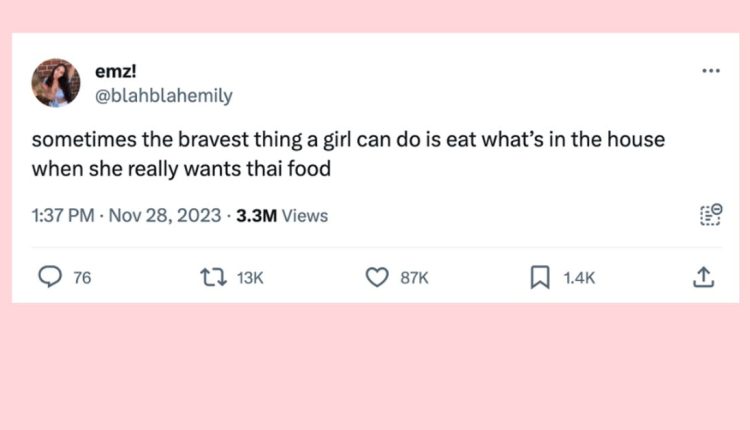Bookmark the tweet with the bookmark icon
Screen dimensions: 750x430
pyautogui.click(x=540, y=278)
